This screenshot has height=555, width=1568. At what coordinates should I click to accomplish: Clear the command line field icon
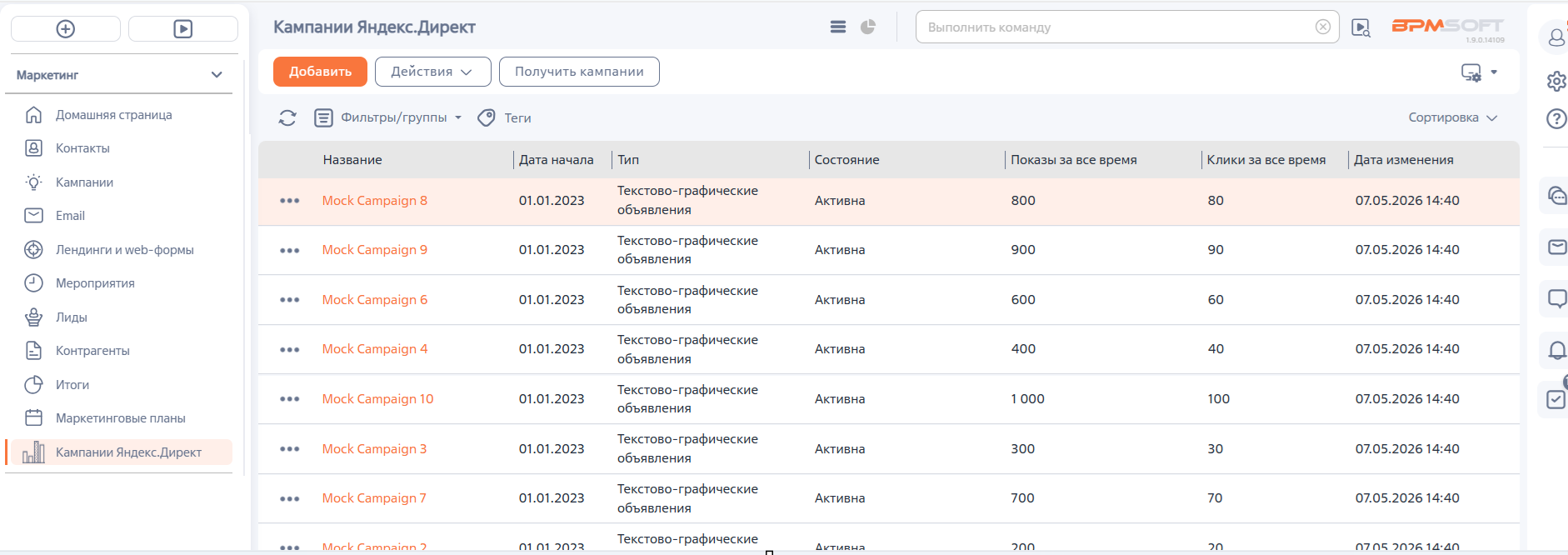tap(1323, 27)
